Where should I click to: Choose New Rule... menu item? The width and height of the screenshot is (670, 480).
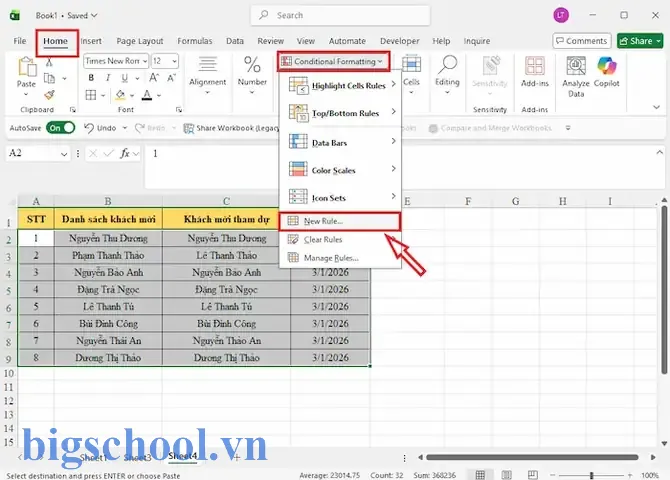pyautogui.click(x=340, y=221)
